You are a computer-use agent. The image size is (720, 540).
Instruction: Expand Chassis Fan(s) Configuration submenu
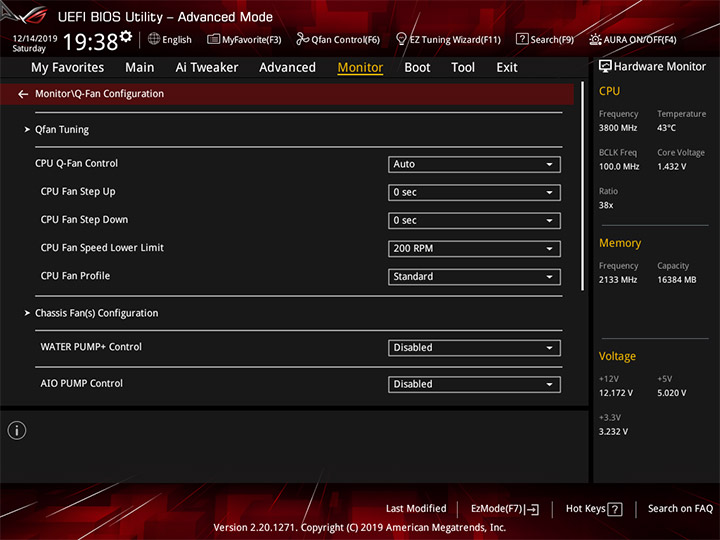pos(96,313)
